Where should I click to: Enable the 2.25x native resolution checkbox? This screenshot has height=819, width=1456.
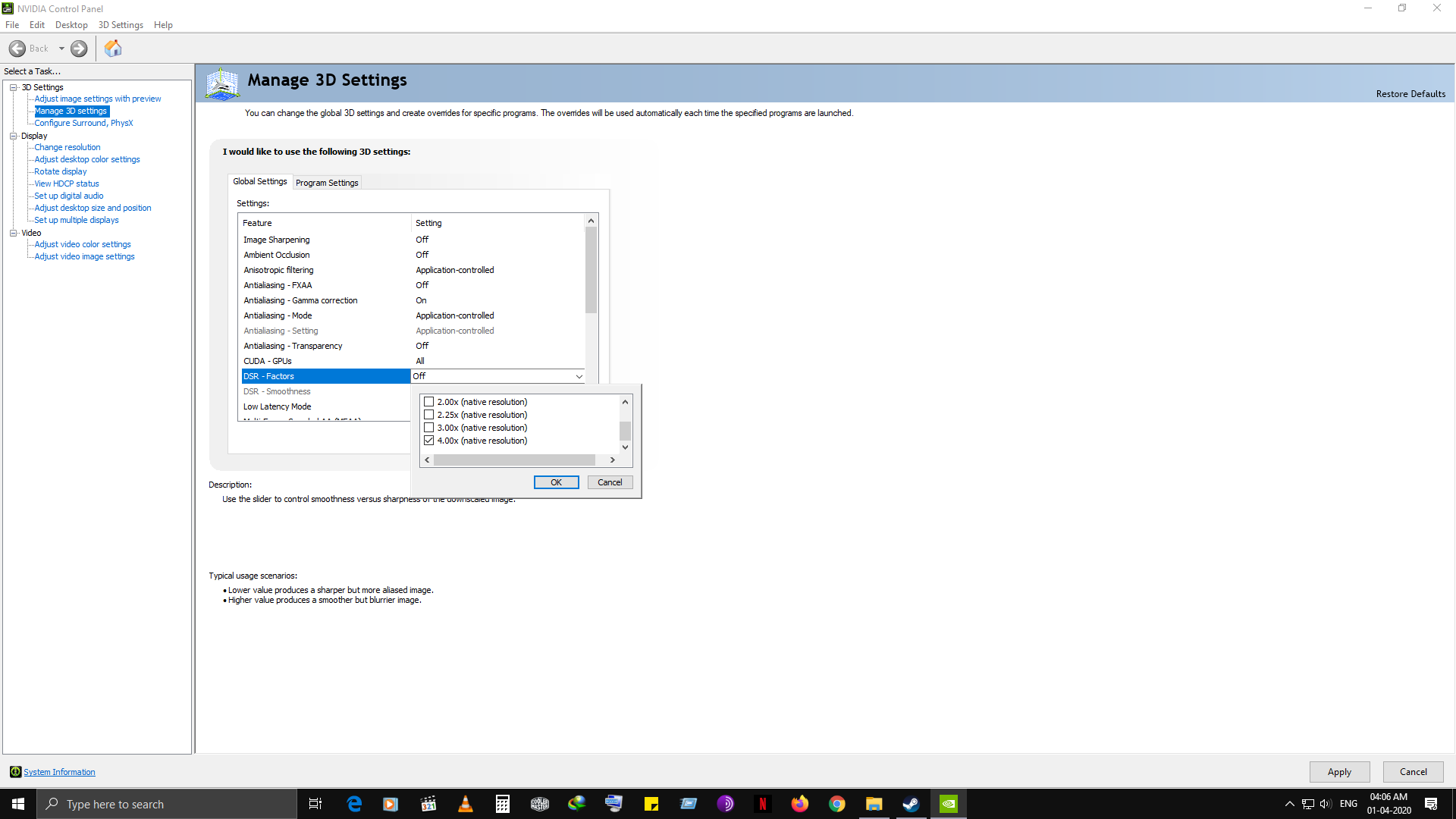(429, 415)
